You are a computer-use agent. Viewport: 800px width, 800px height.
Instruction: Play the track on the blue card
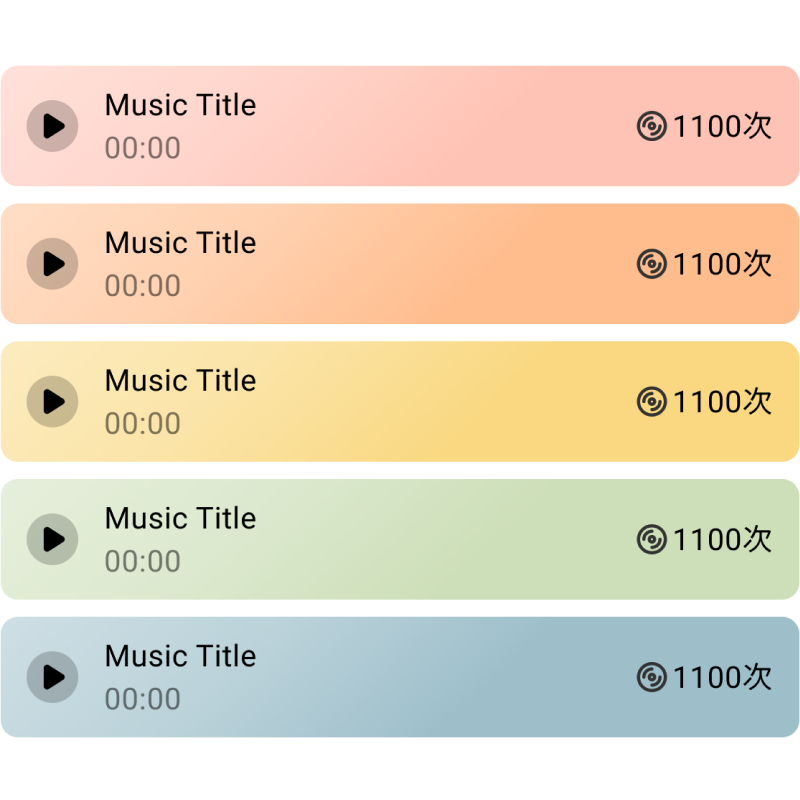pos(53,677)
